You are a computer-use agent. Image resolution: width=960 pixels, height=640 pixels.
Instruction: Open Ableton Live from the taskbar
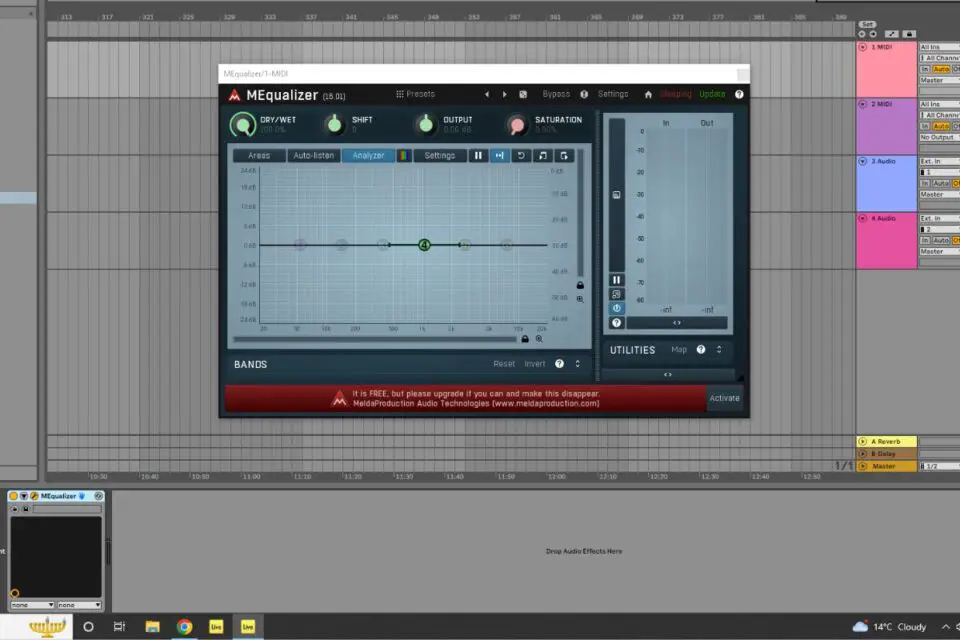pos(216,627)
